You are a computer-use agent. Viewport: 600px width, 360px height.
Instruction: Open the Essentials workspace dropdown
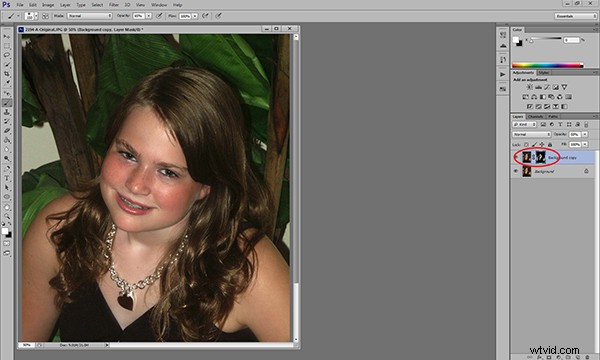(x=576, y=16)
